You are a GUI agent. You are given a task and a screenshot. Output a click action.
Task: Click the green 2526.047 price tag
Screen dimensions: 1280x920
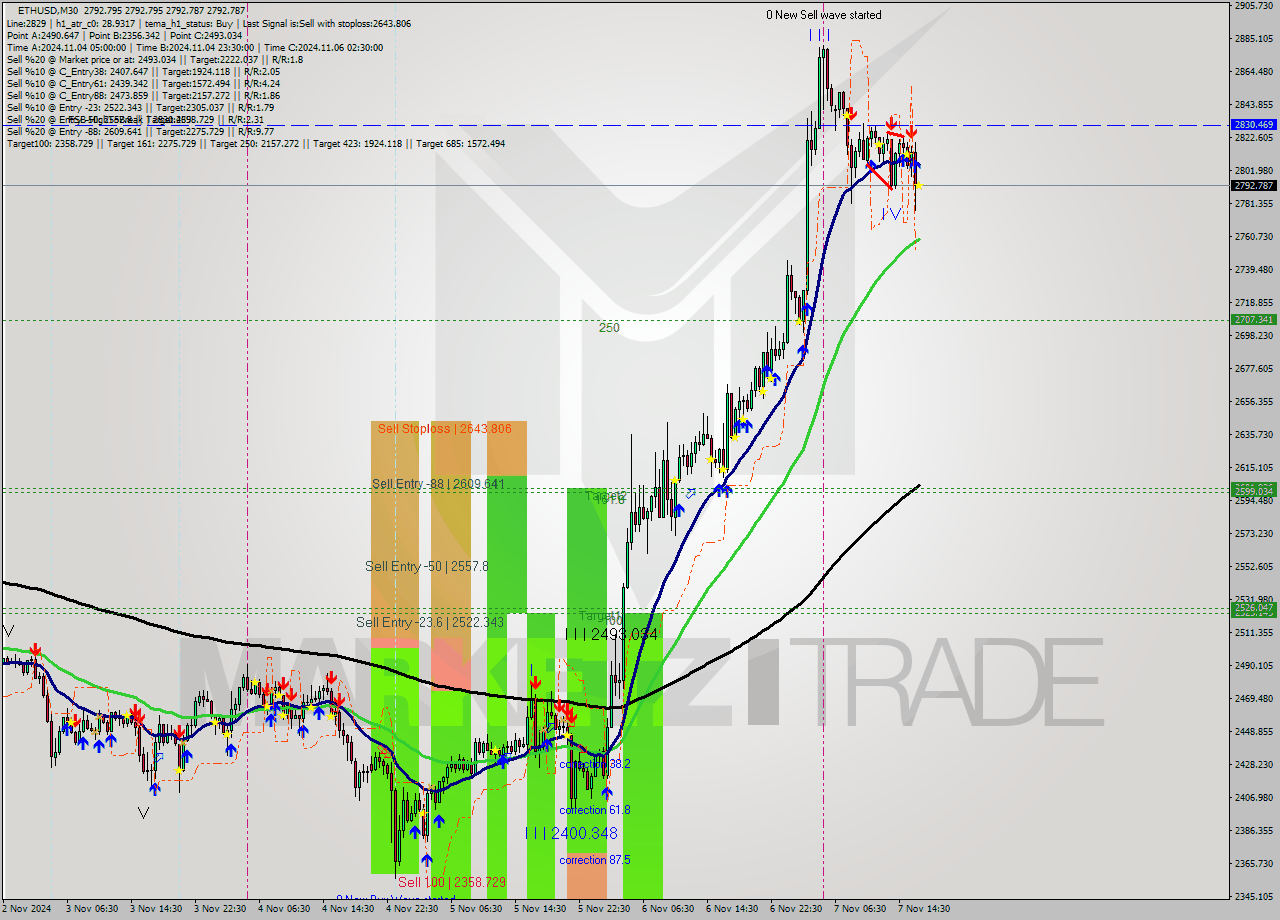tap(1254, 608)
